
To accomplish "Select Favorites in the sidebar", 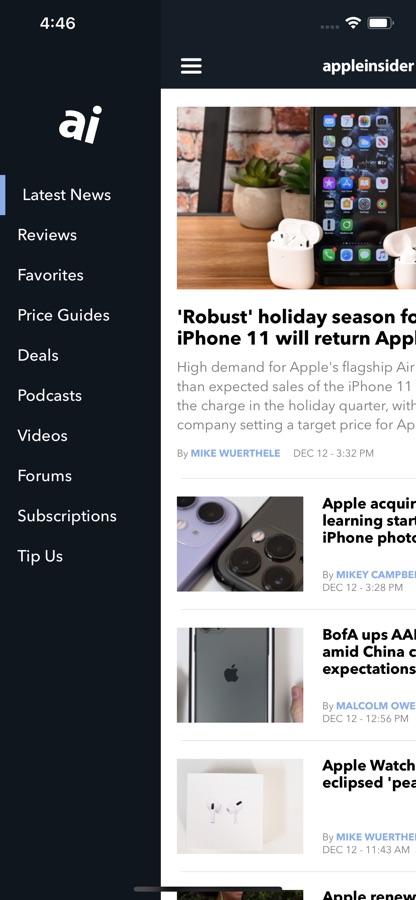I will coord(50,276).
